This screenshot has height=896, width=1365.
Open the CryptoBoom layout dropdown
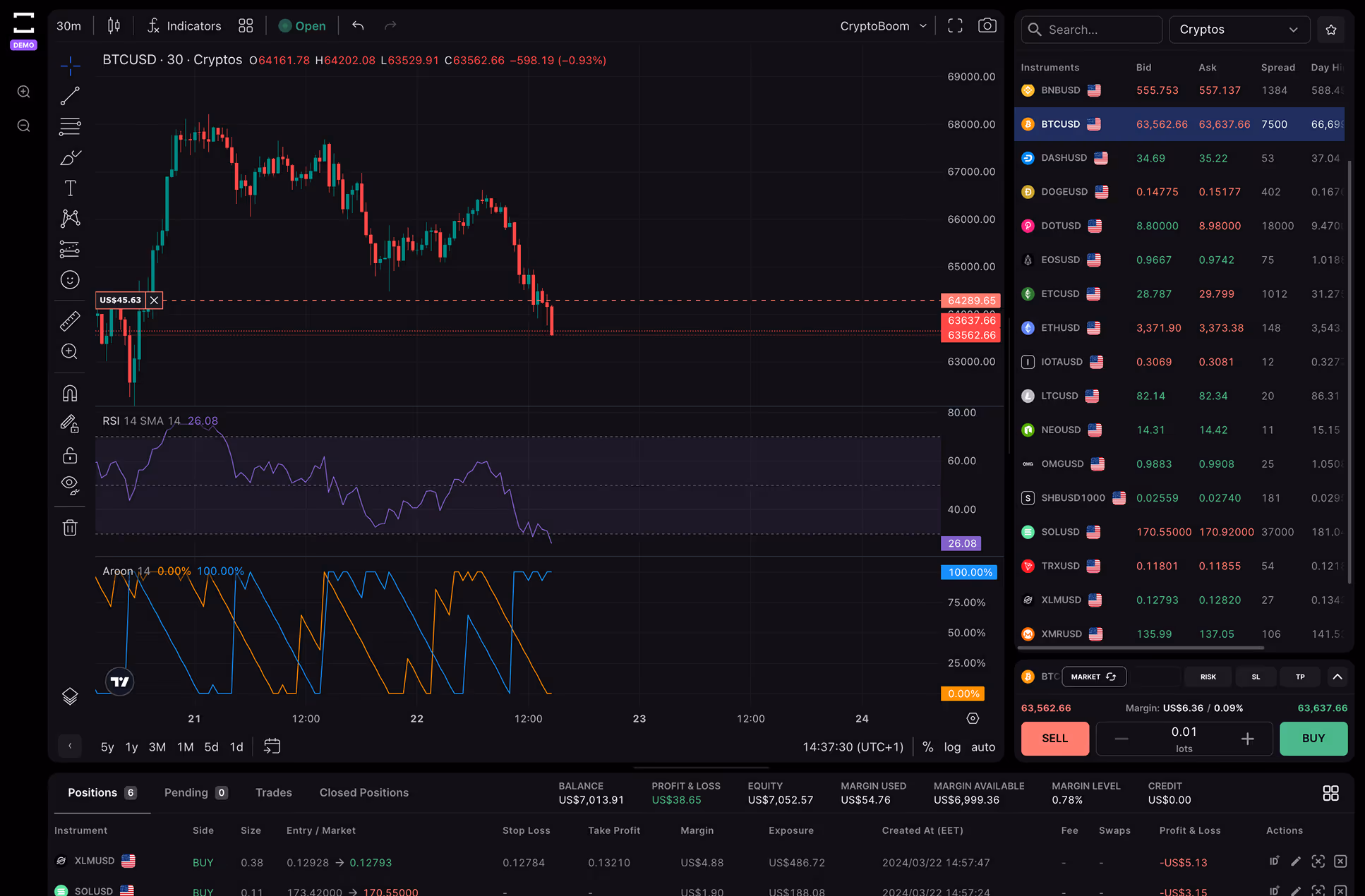(x=883, y=26)
